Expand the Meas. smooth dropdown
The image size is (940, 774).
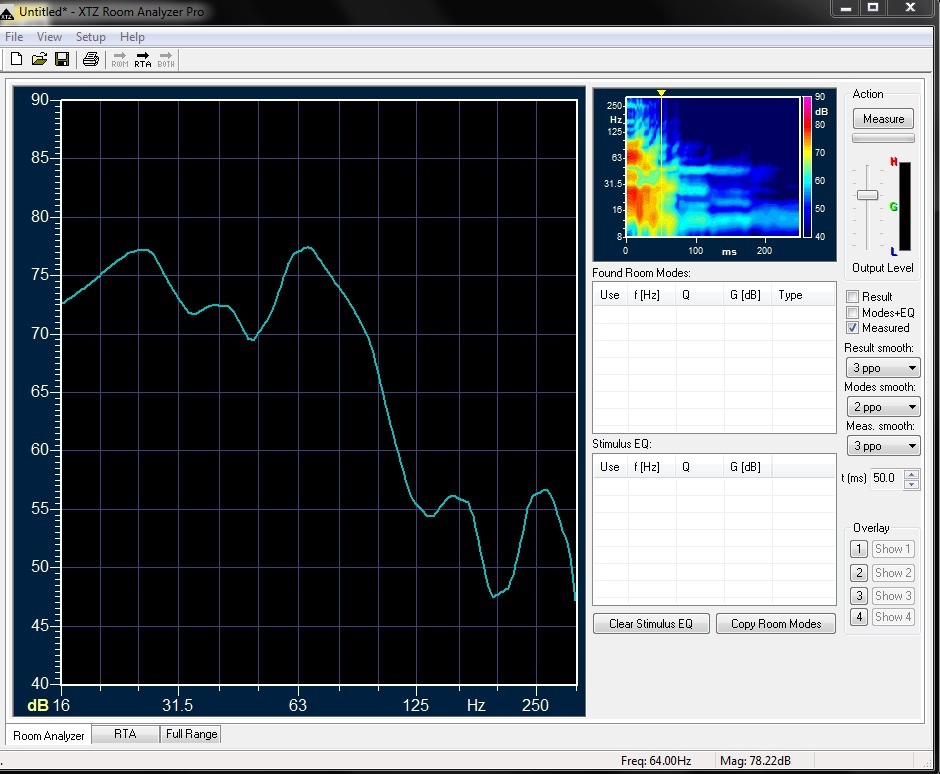(x=883, y=445)
